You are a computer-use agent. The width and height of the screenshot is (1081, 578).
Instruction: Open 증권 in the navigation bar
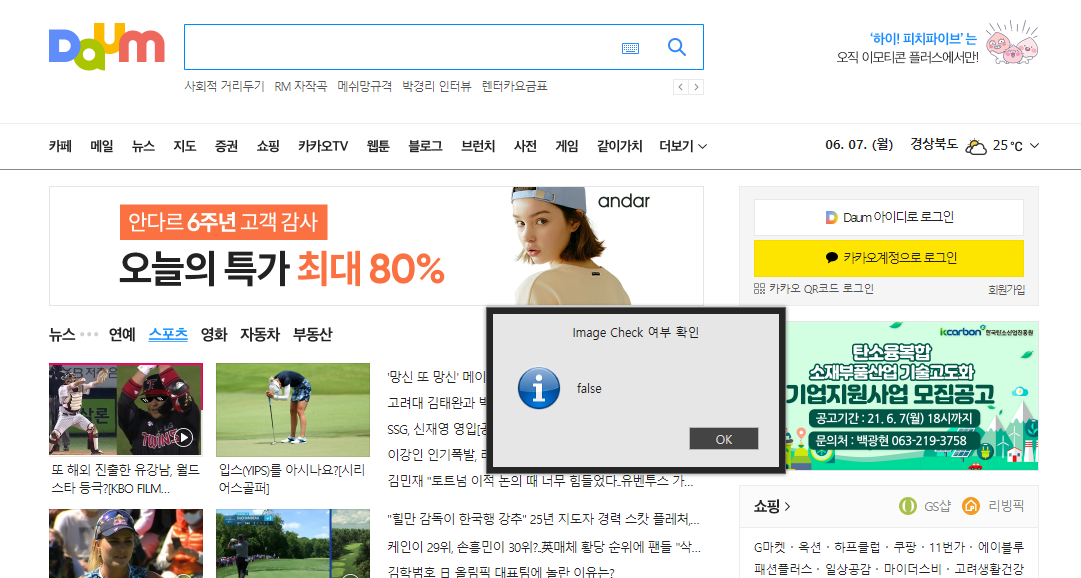pos(226,146)
